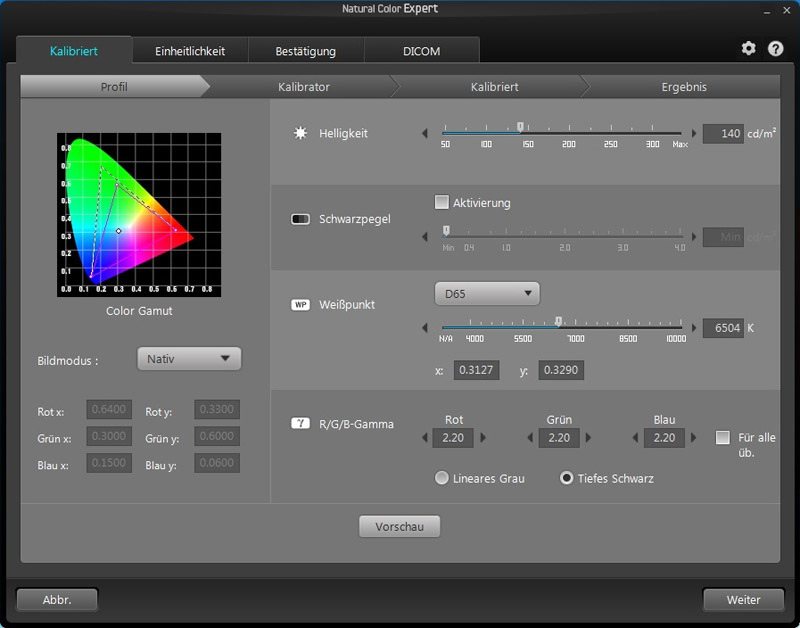Click the Weiter button
800x628 pixels.
(x=743, y=599)
